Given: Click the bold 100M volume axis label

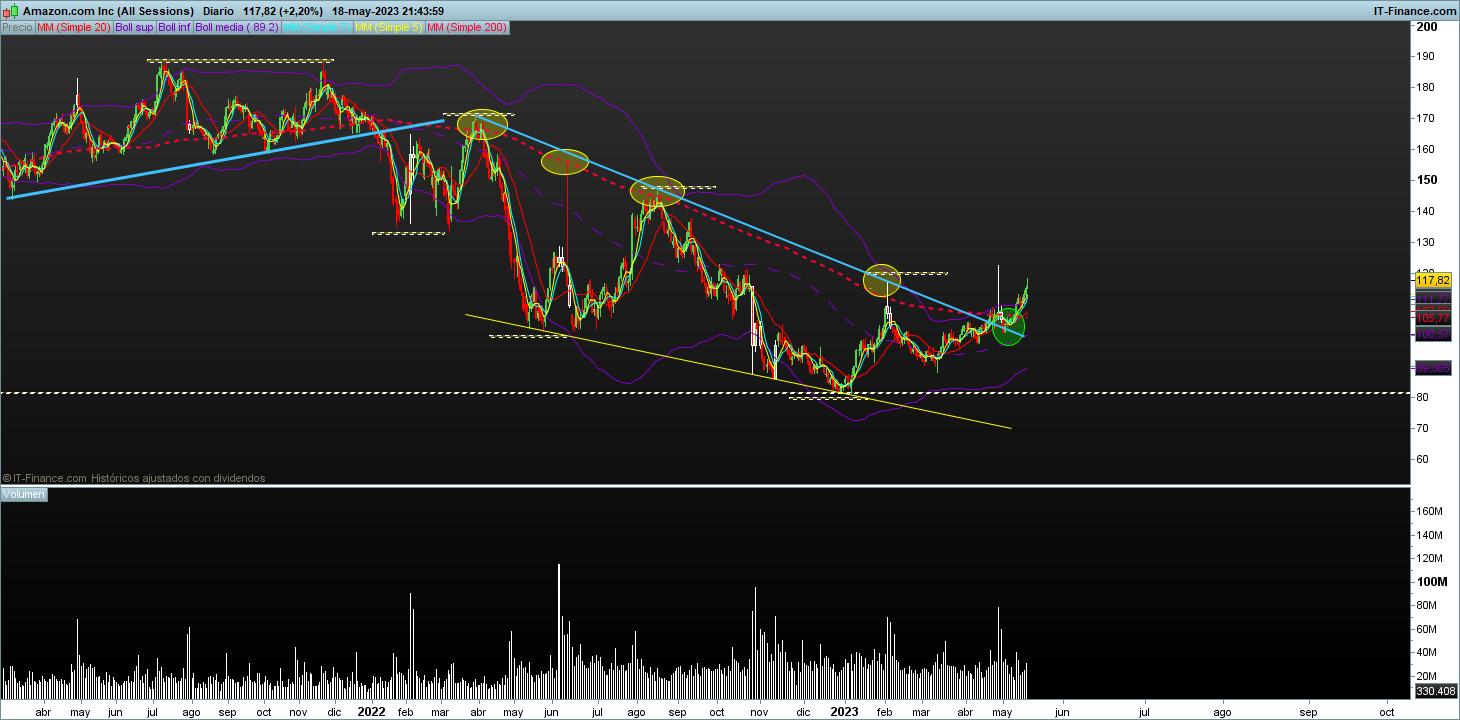Looking at the screenshot, I should click(1431, 582).
